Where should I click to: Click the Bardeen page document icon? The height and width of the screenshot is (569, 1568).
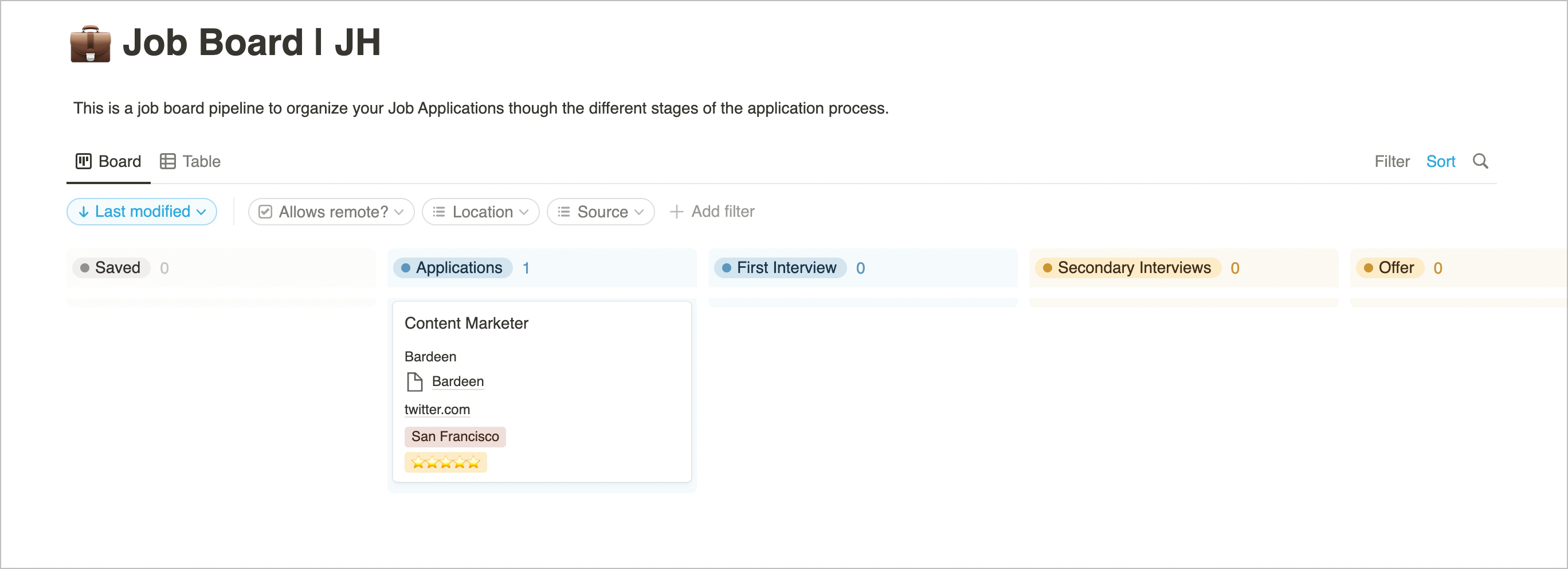(414, 381)
